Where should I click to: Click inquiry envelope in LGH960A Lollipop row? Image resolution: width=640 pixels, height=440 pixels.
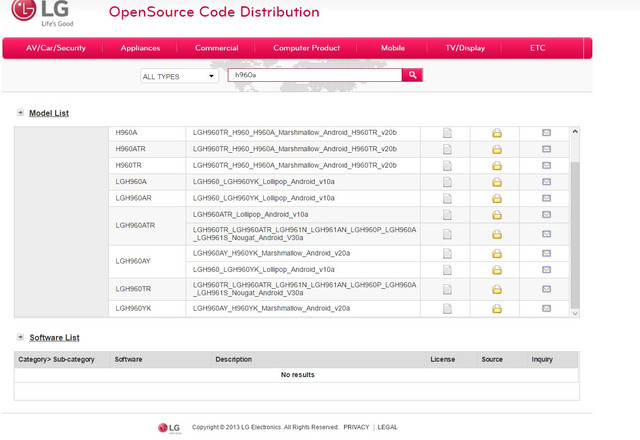coord(547,182)
